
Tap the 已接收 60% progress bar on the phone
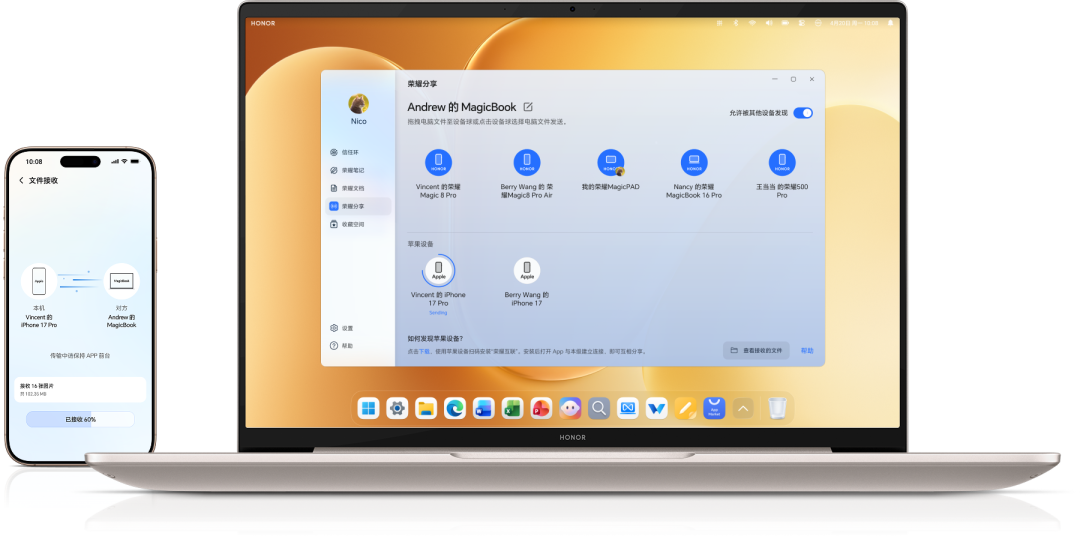tap(80, 419)
